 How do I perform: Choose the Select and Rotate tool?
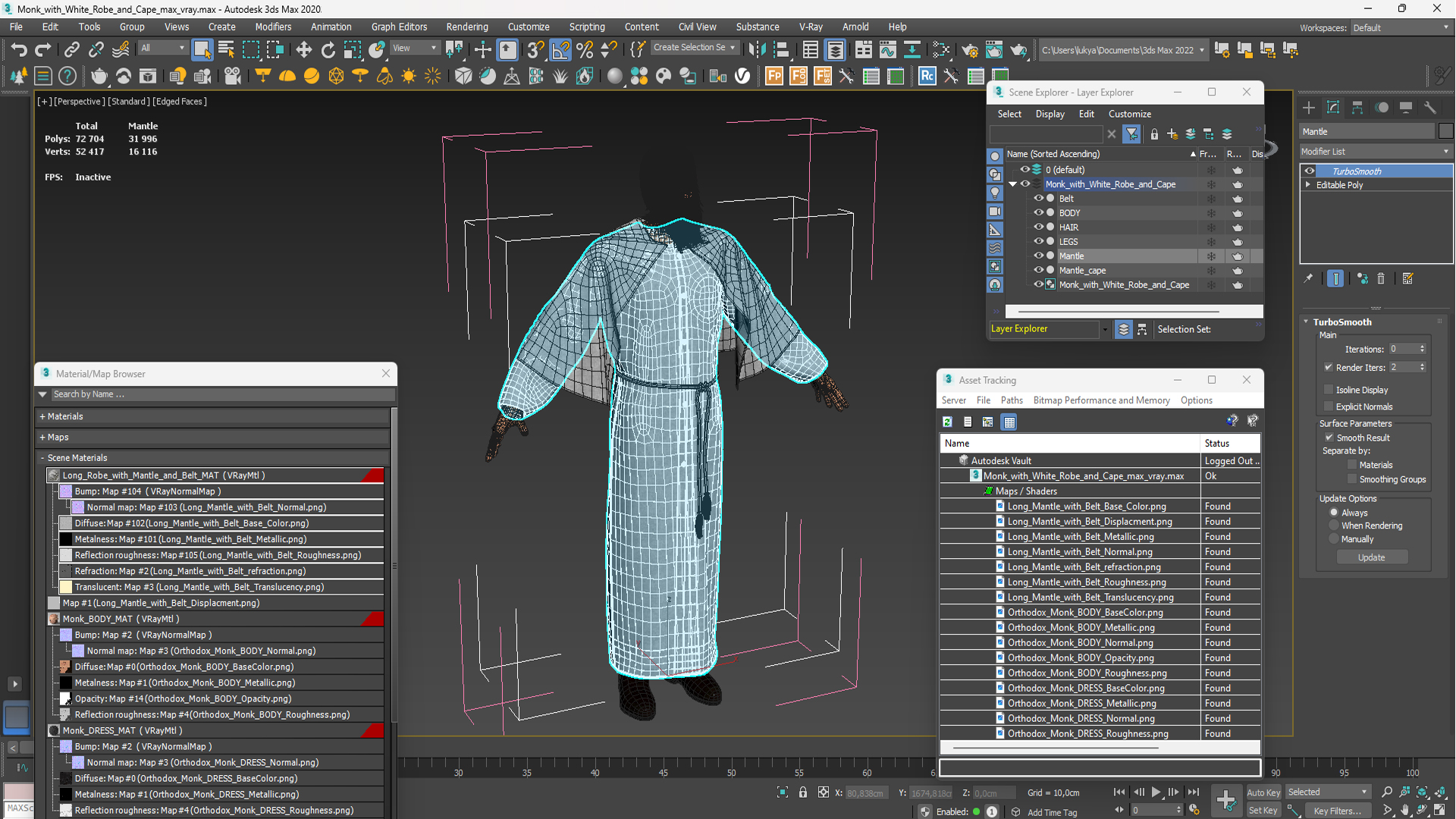coord(328,50)
